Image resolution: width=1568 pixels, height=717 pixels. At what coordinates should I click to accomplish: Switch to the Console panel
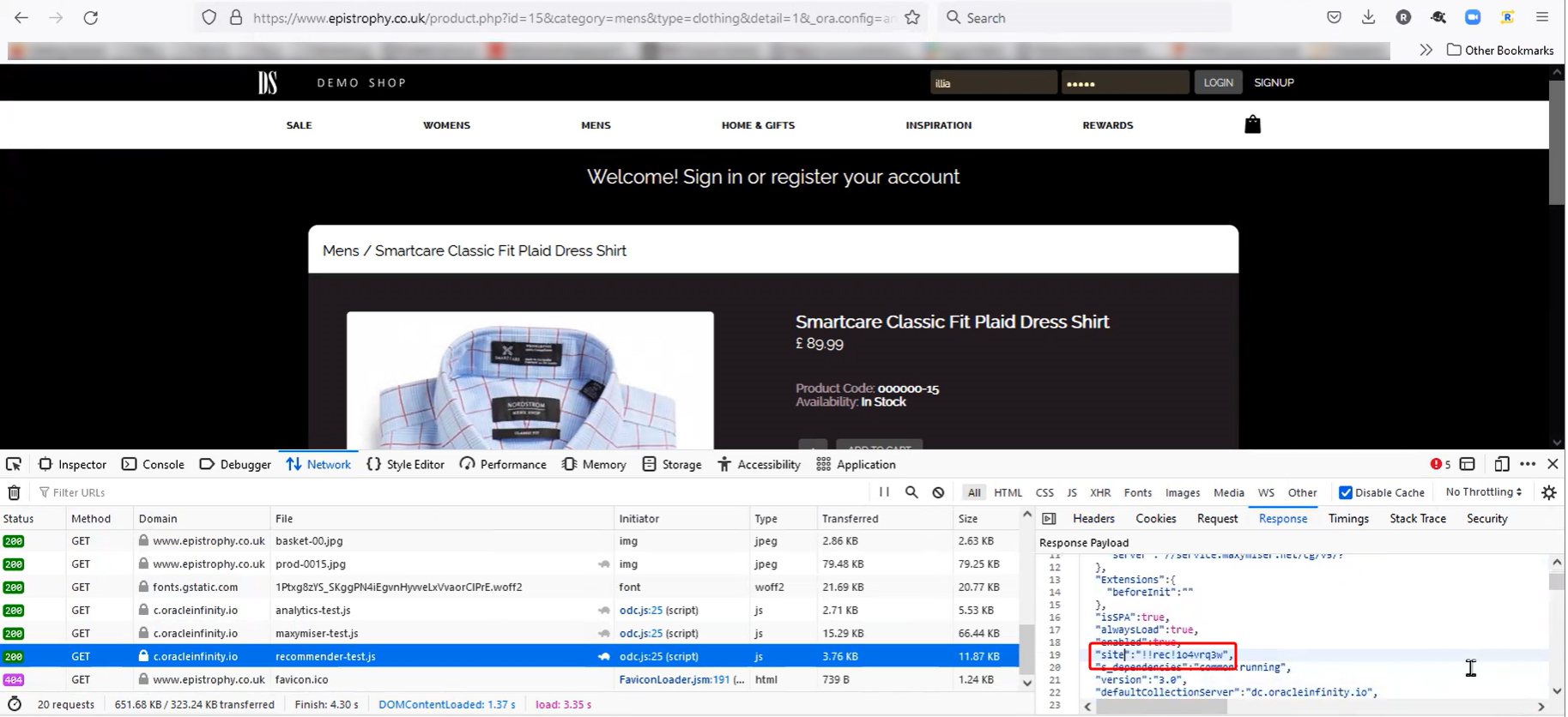click(x=153, y=464)
